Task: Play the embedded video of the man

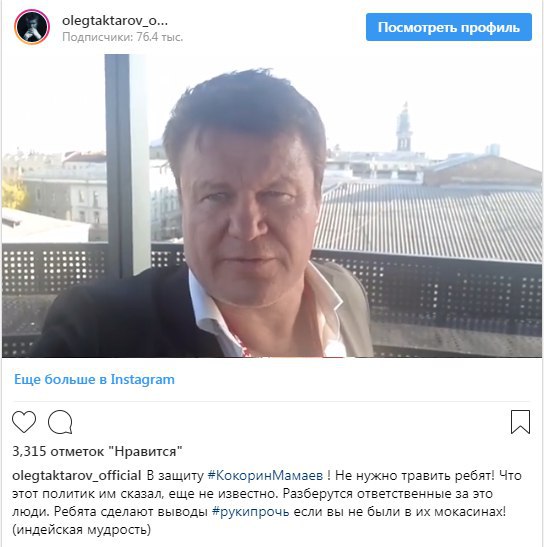Action: (272, 206)
